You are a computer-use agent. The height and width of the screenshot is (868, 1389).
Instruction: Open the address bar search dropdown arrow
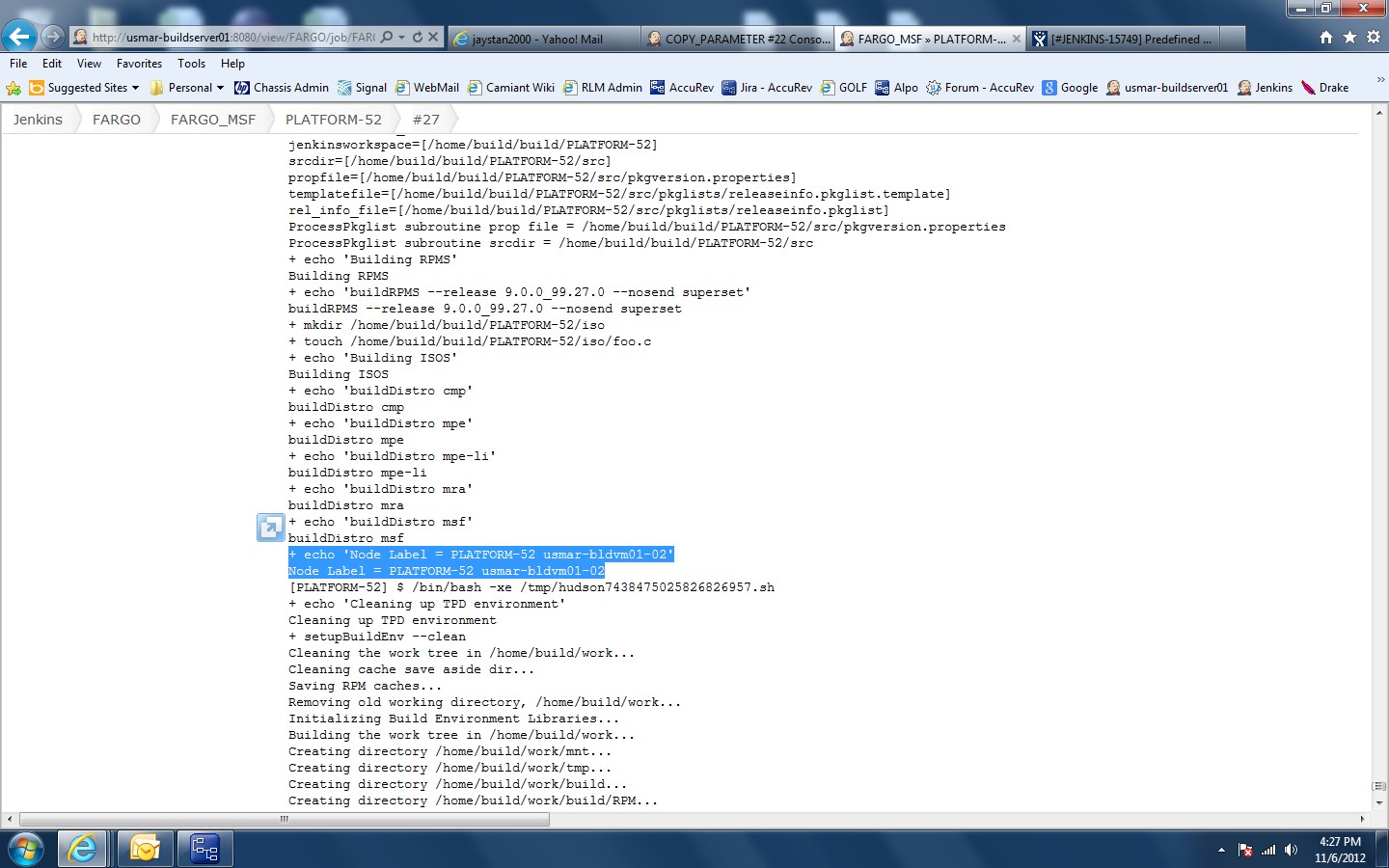pyautogui.click(x=401, y=37)
